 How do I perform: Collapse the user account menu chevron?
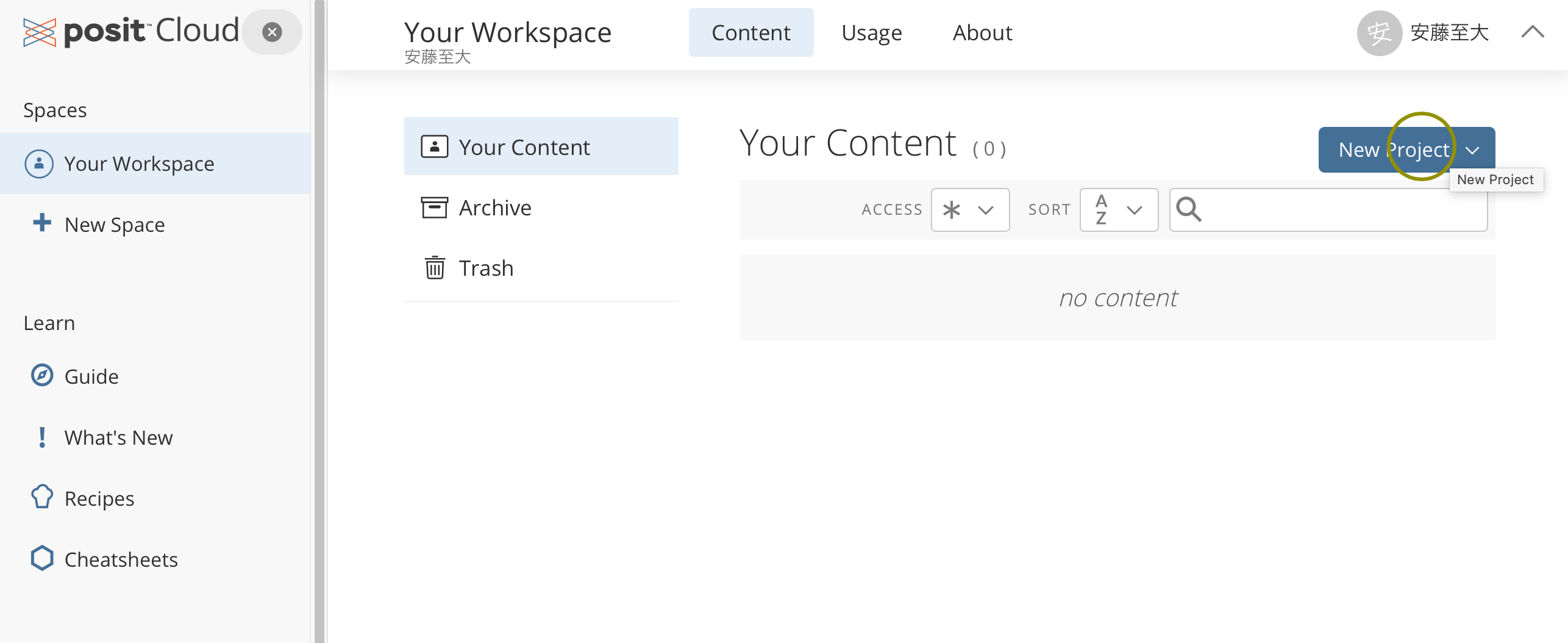coord(1532,32)
